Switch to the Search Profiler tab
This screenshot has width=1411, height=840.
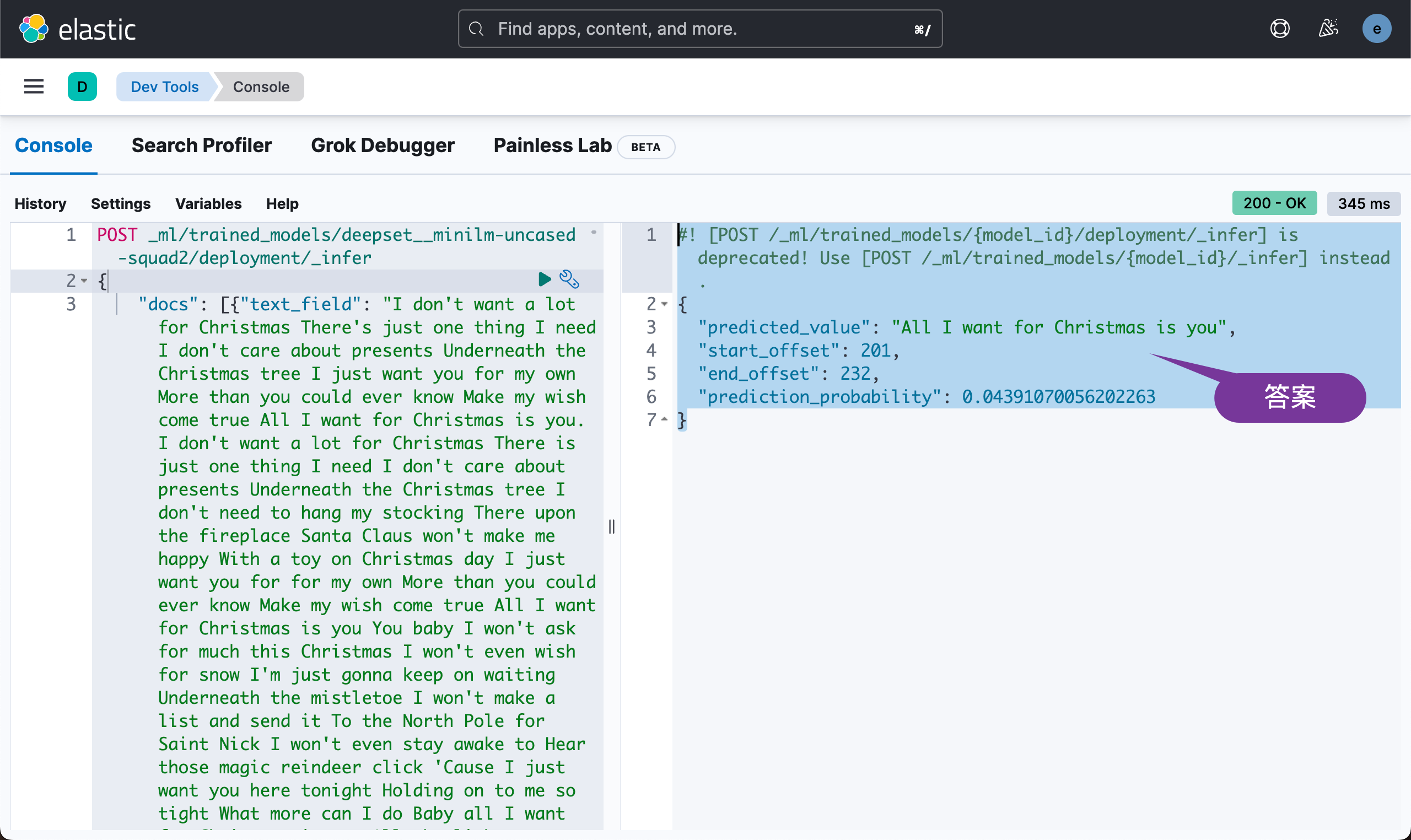point(202,146)
